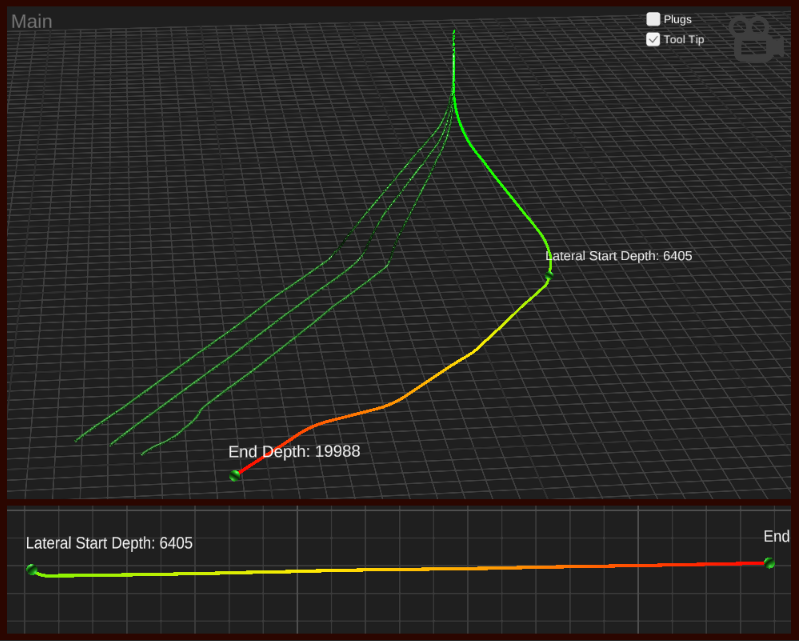Click the red section of the profile line
Viewport: 799px width, 641px height.
pyautogui.click(x=690, y=565)
